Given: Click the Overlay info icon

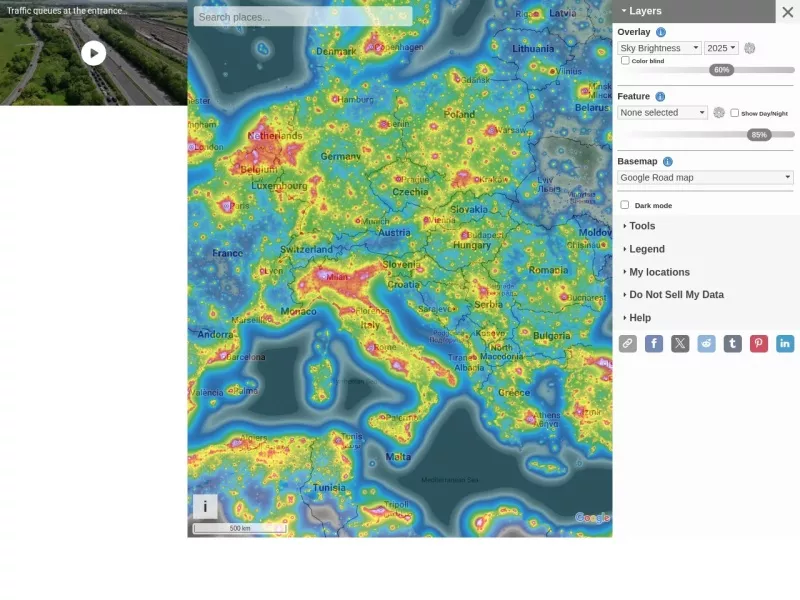Looking at the screenshot, I should pyautogui.click(x=661, y=32).
